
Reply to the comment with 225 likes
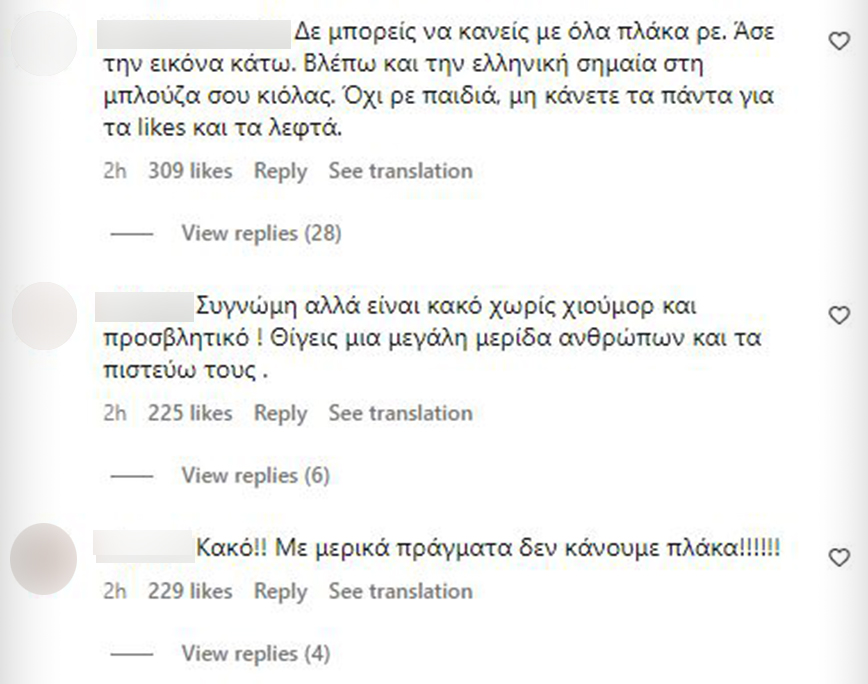coord(280,413)
